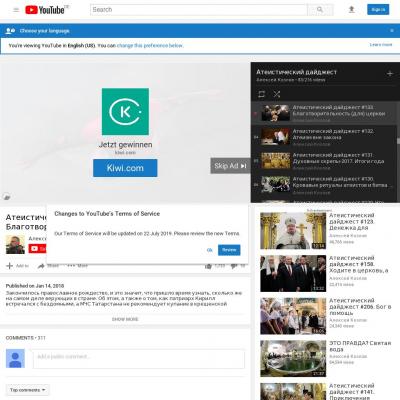Click title дайджест #206. Бог в помощь

tap(360, 307)
